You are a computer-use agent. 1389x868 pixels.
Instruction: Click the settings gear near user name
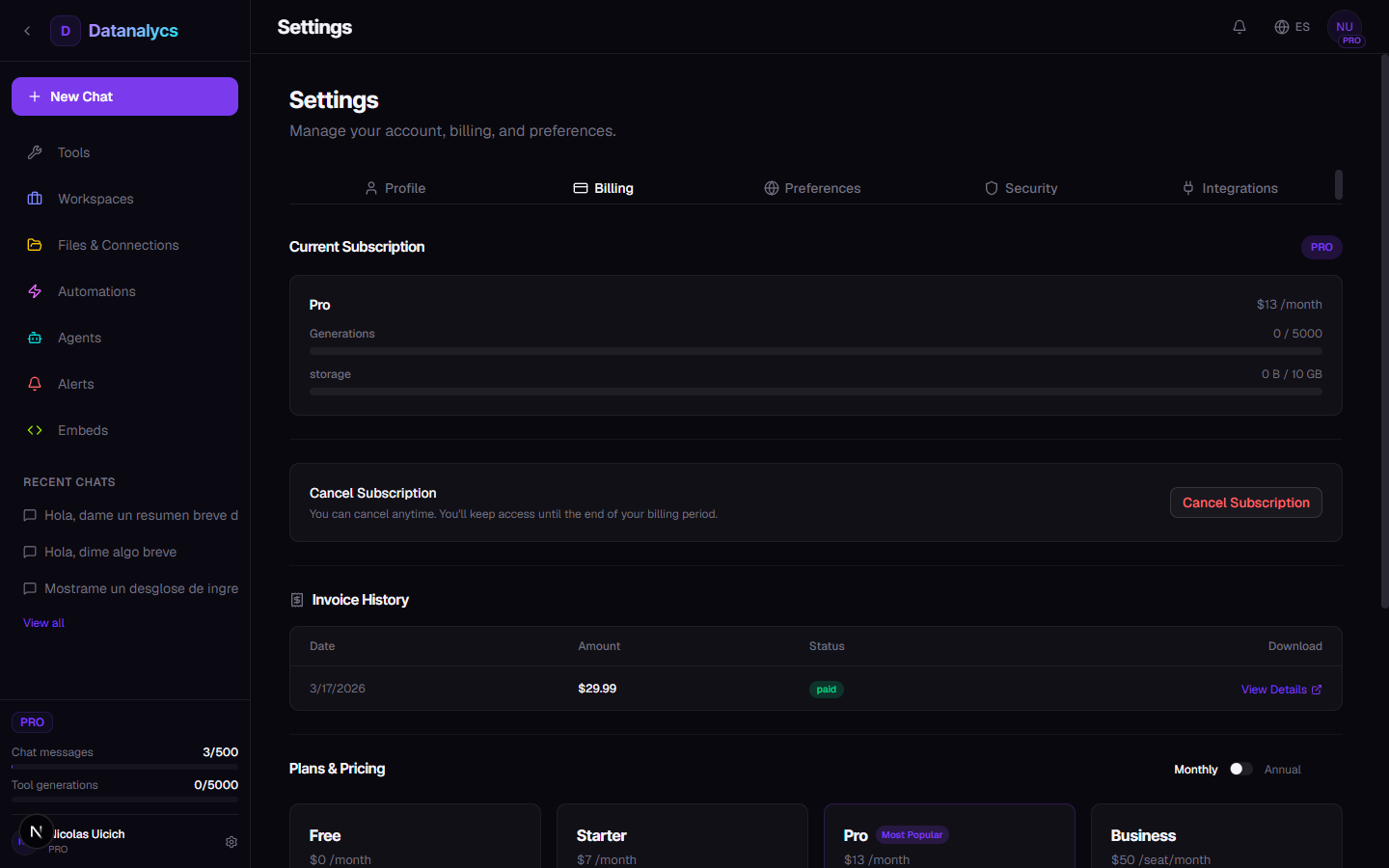pos(231,842)
